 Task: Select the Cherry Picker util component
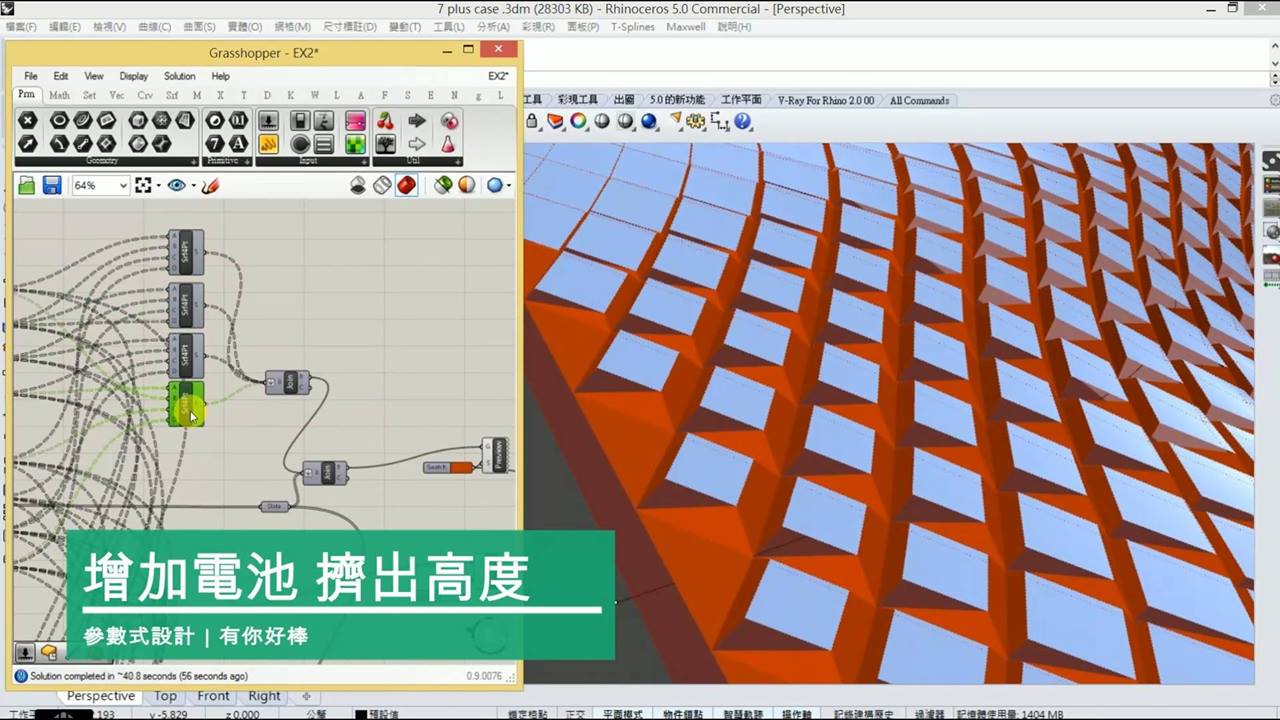point(385,120)
